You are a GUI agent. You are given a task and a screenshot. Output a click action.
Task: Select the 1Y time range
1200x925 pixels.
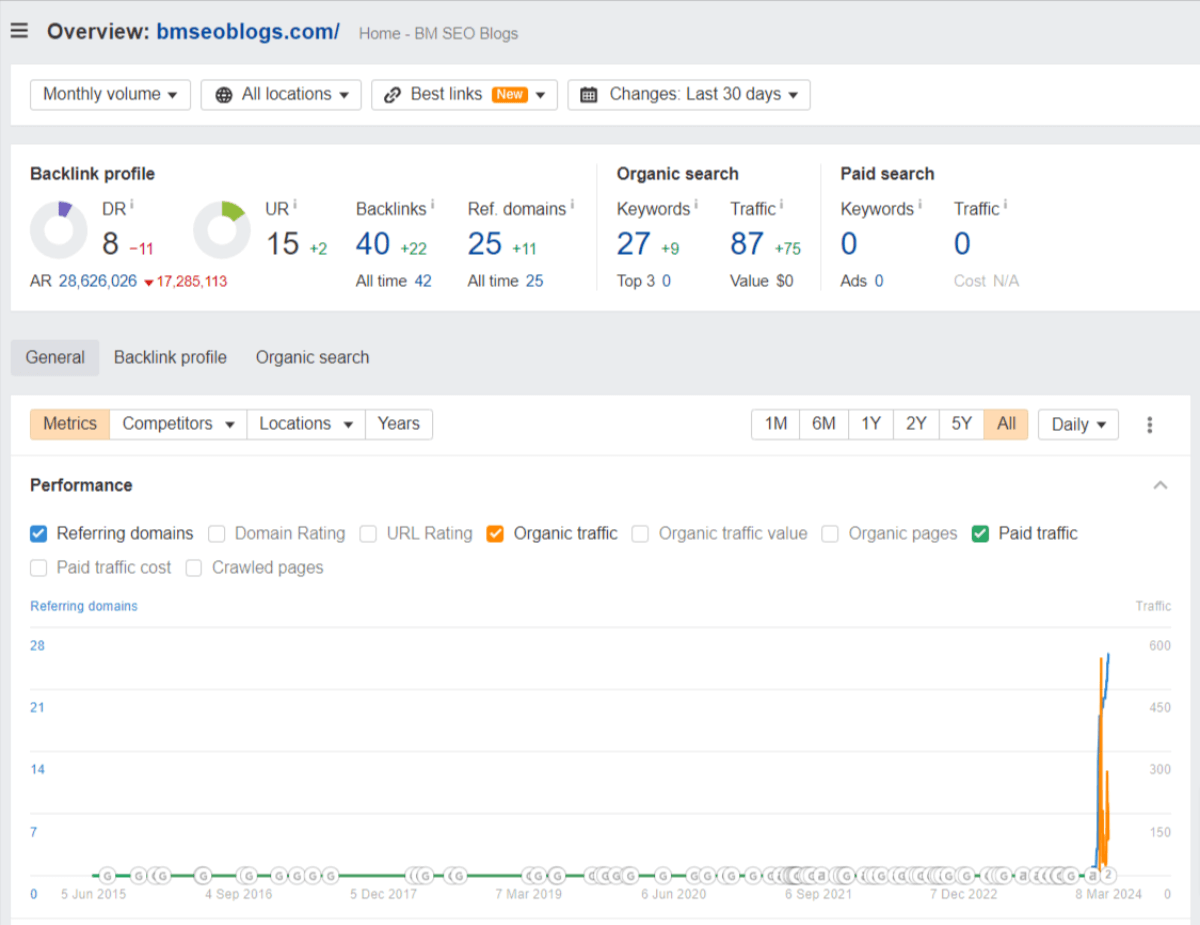[x=871, y=424]
